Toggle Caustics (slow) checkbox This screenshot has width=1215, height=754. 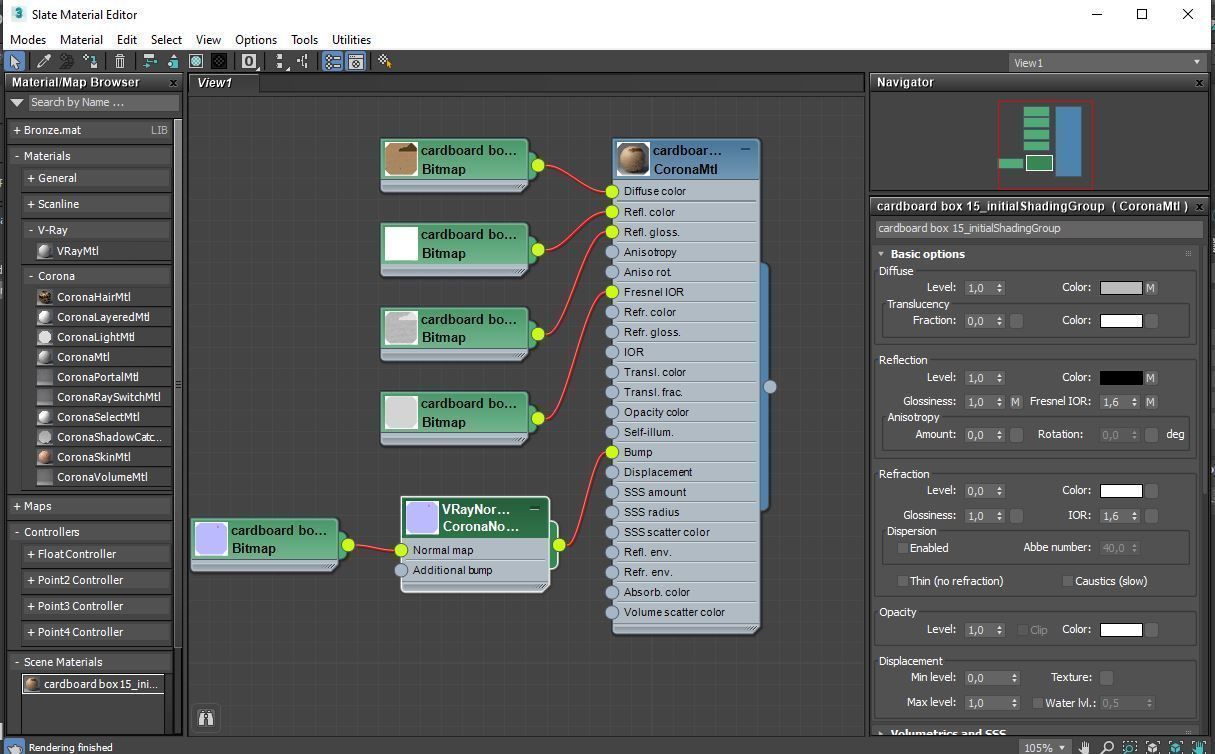pos(1067,581)
